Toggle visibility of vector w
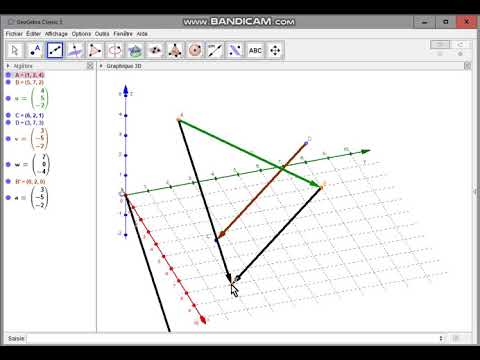 tap(8, 164)
